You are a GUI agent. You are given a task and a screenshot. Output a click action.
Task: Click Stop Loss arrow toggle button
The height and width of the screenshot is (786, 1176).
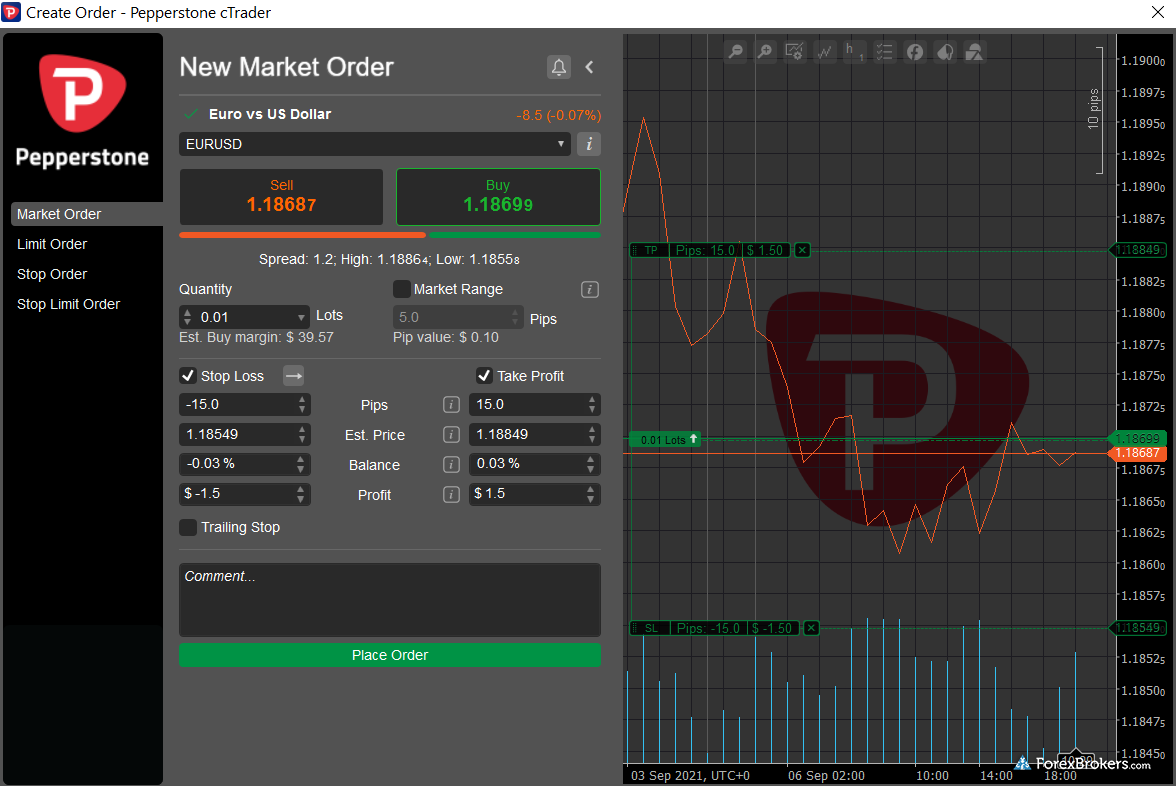tap(293, 376)
